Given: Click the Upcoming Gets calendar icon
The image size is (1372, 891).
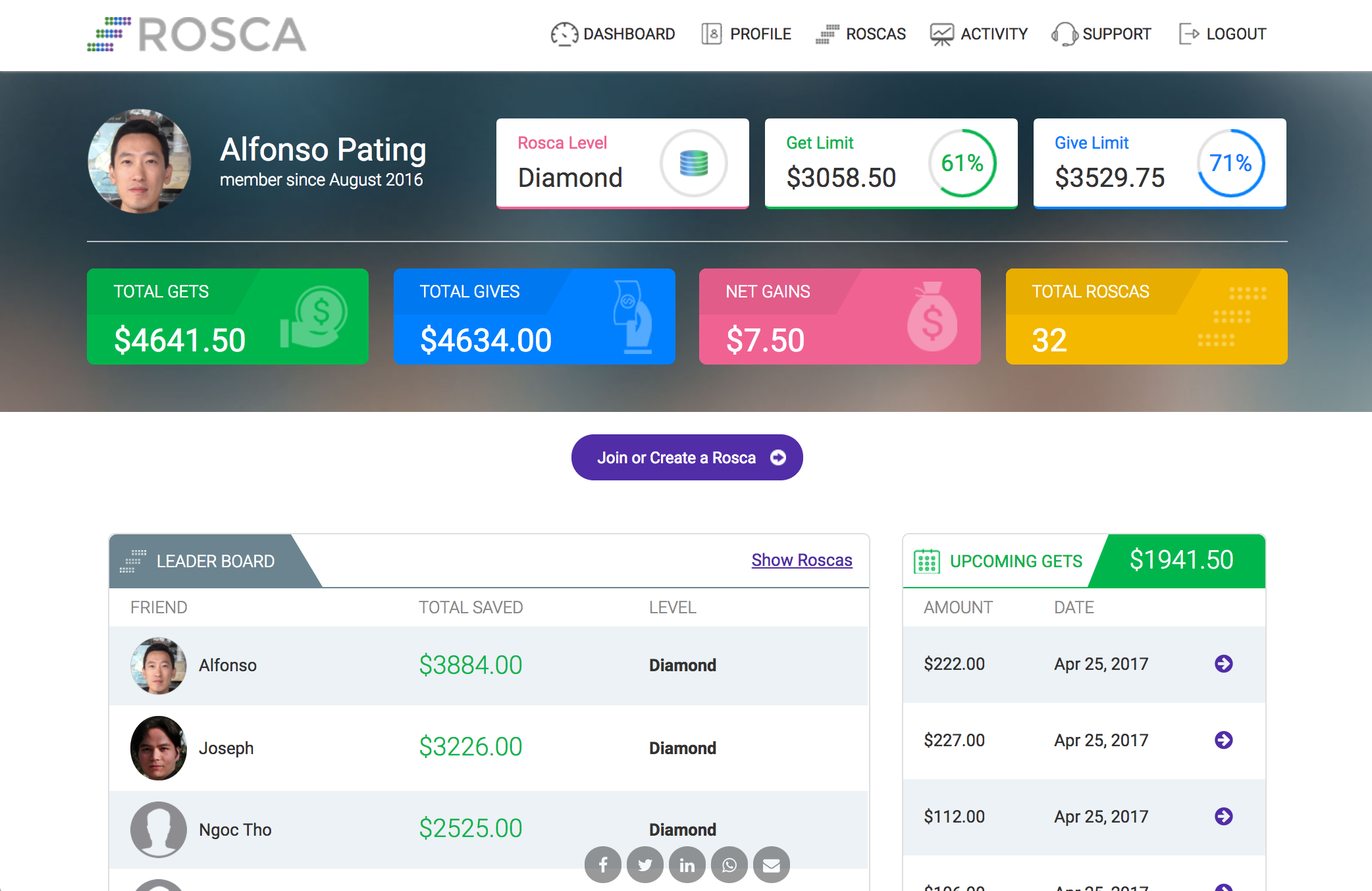Looking at the screenshot, I should 926,561.
